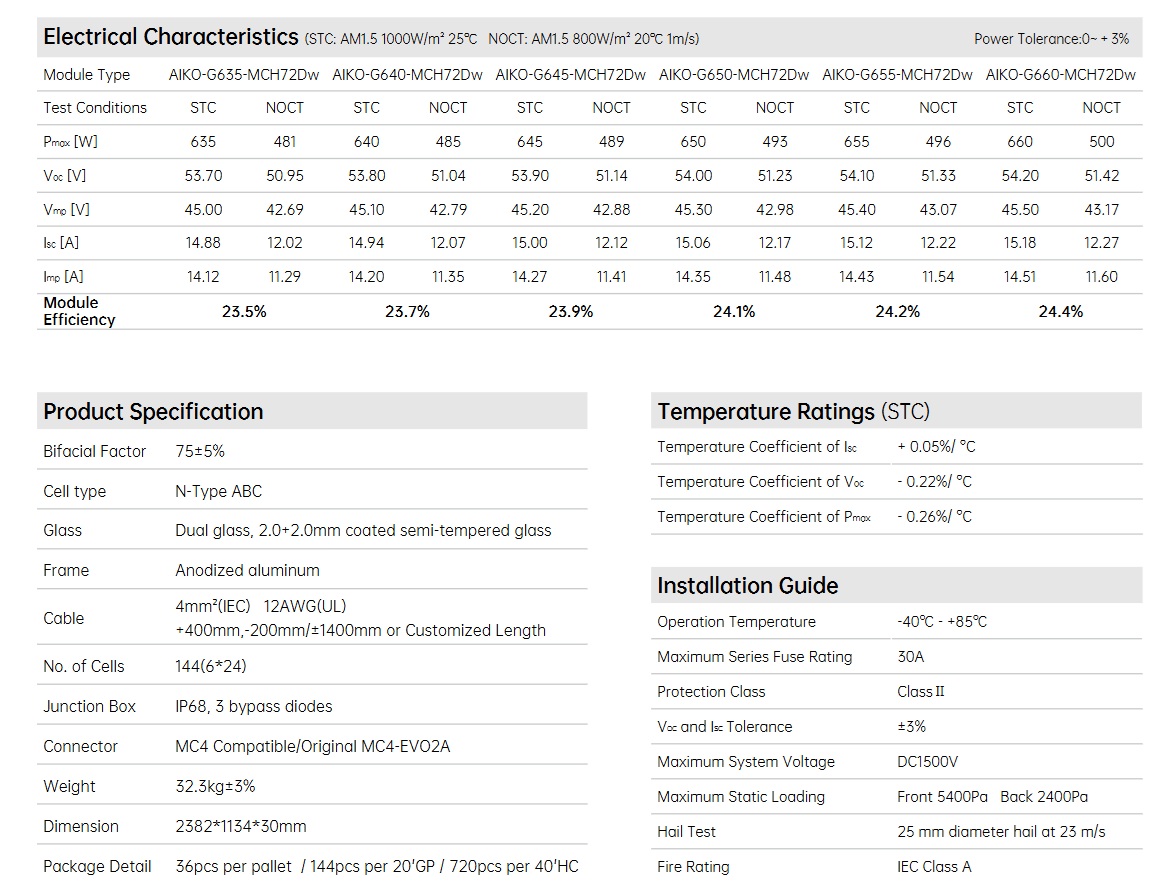Image resolution: width=1172 pixels, height=883 pixels.
Task: Click the 'Product Specification' heading
Action: 153,411
